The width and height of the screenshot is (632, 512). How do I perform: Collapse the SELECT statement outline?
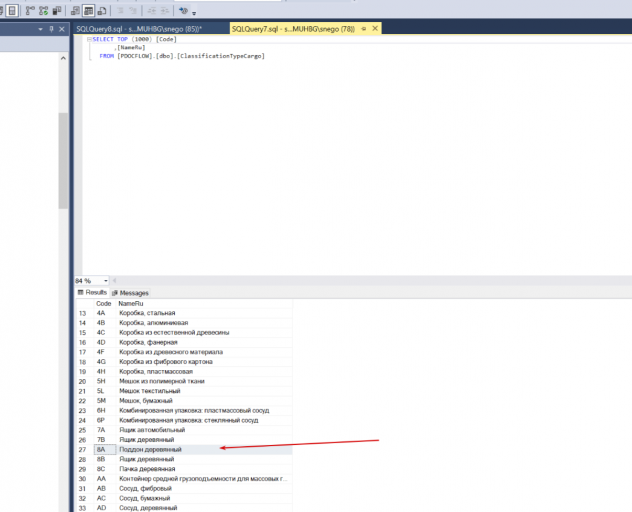89,40
